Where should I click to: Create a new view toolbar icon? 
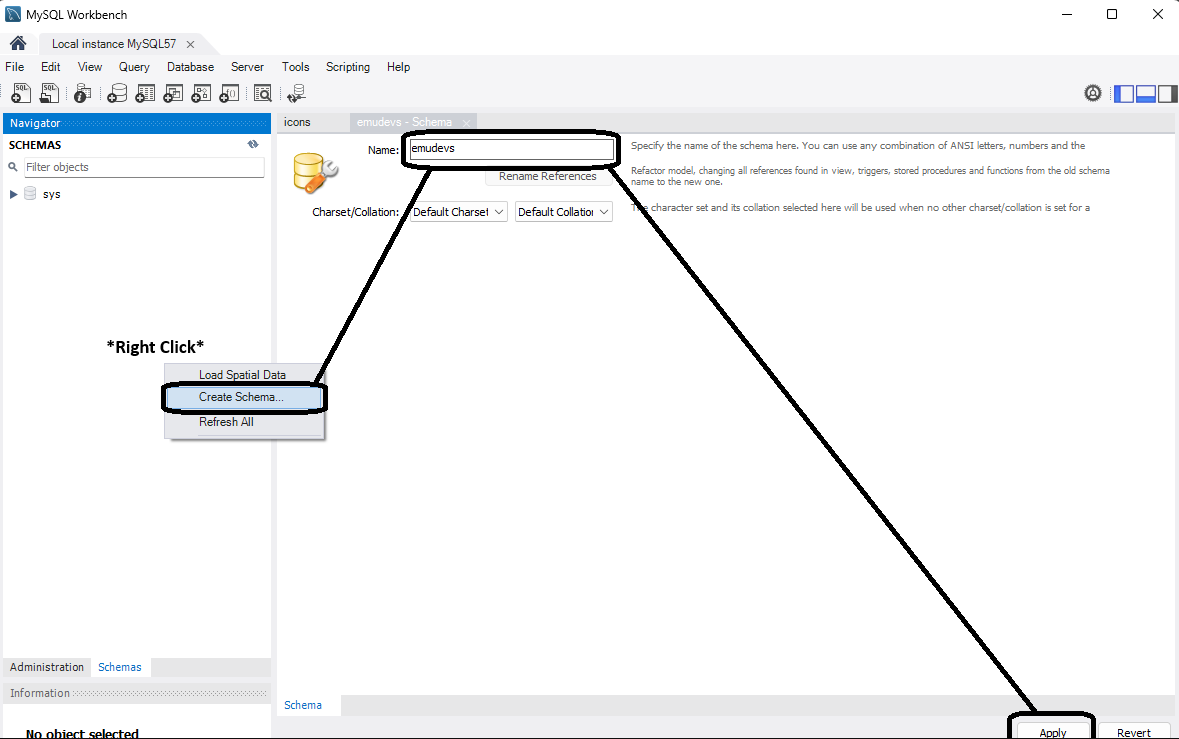point(173,93)
